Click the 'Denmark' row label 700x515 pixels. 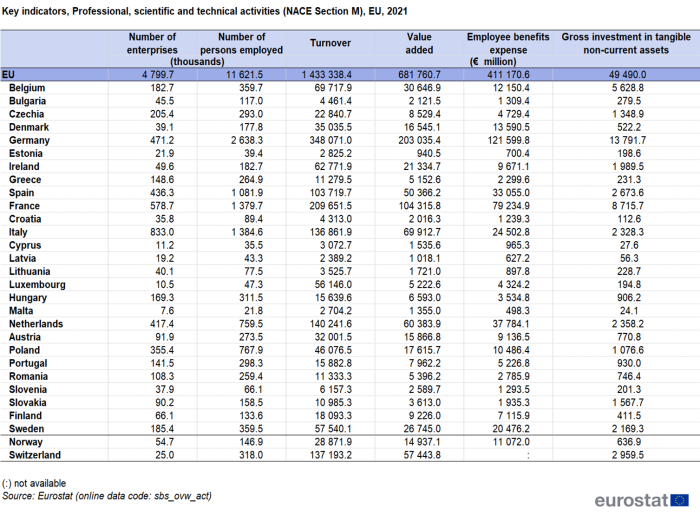pos(29,127)
